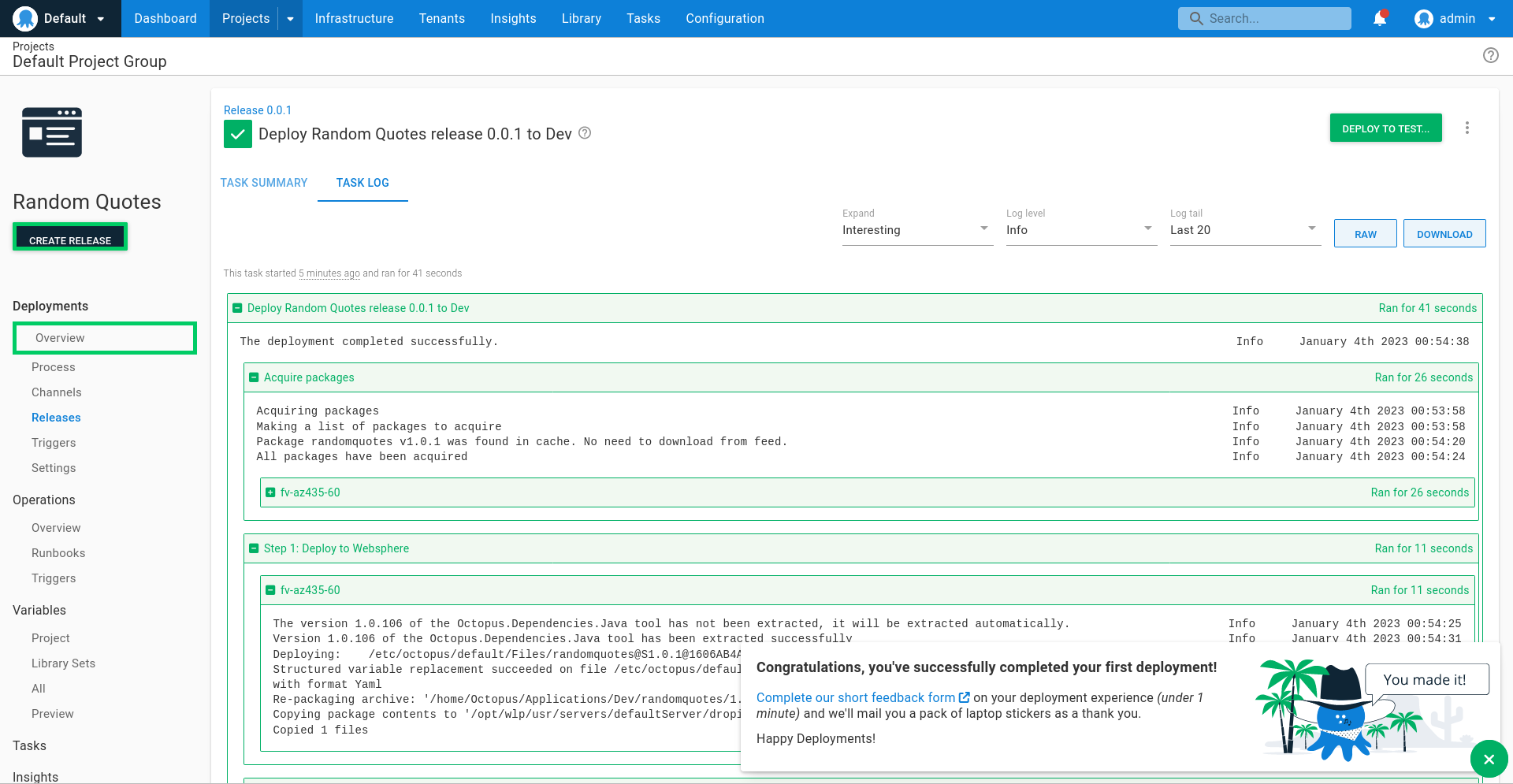This screenshot has width=1513, height=784.
Task: Open Insights in the top menu
Action: 513,18
